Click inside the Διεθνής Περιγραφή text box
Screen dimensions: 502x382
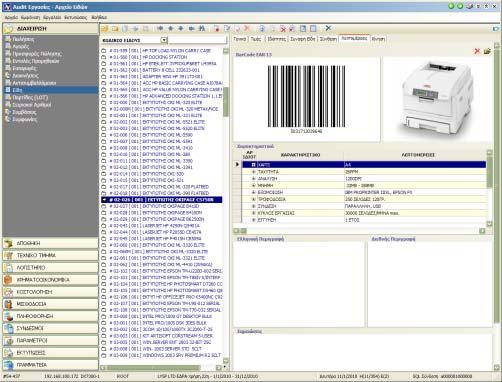(430, 284)
